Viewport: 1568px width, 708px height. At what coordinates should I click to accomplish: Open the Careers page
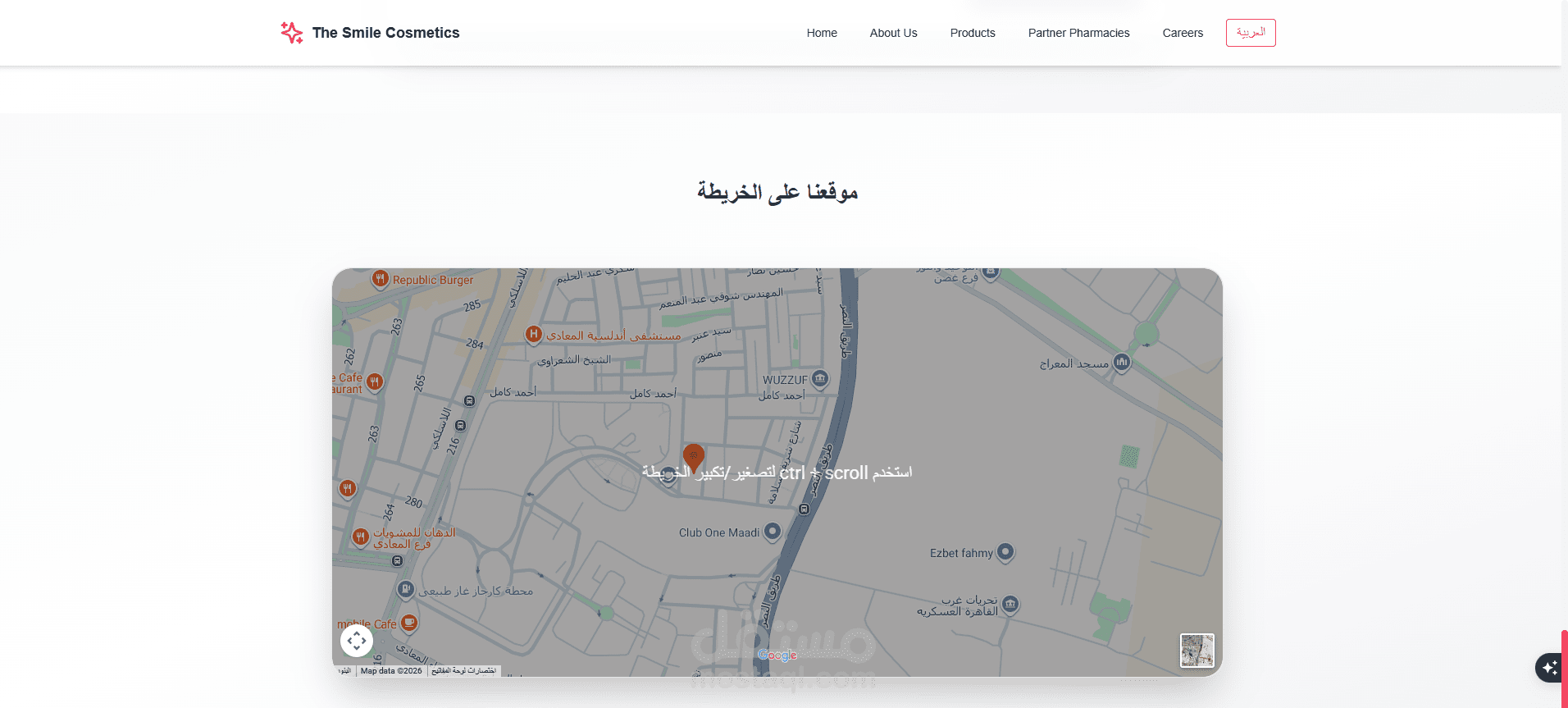pos(1183,33)
